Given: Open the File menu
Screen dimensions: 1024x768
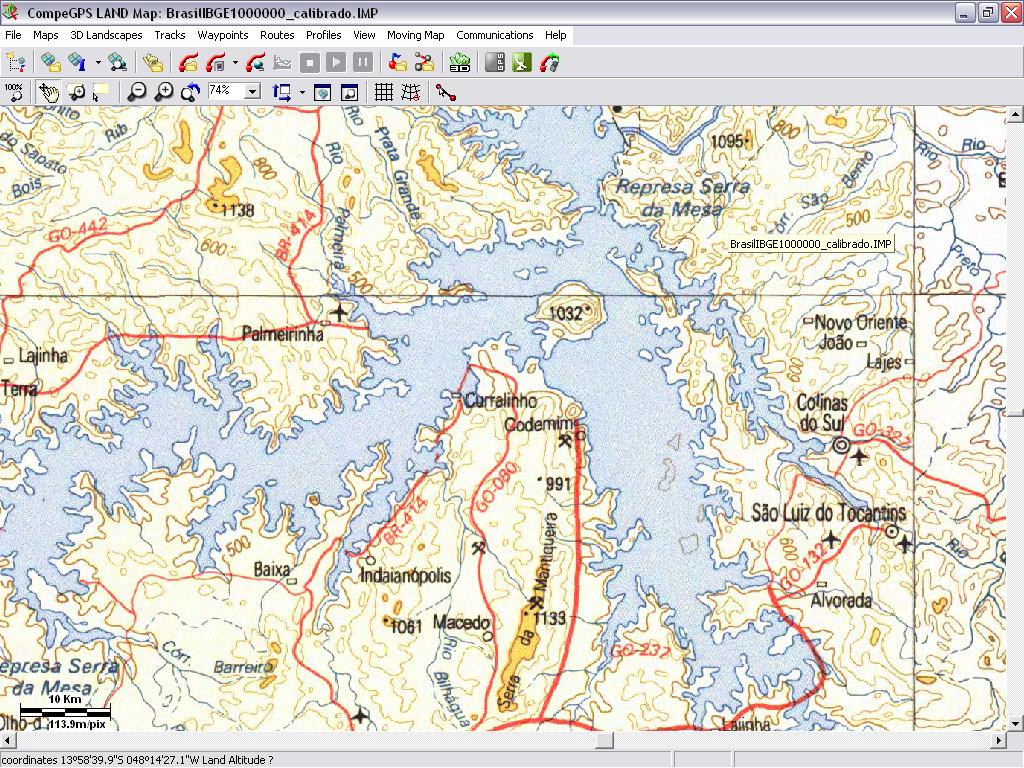Looking at the screenshot, I should [13, 35].
